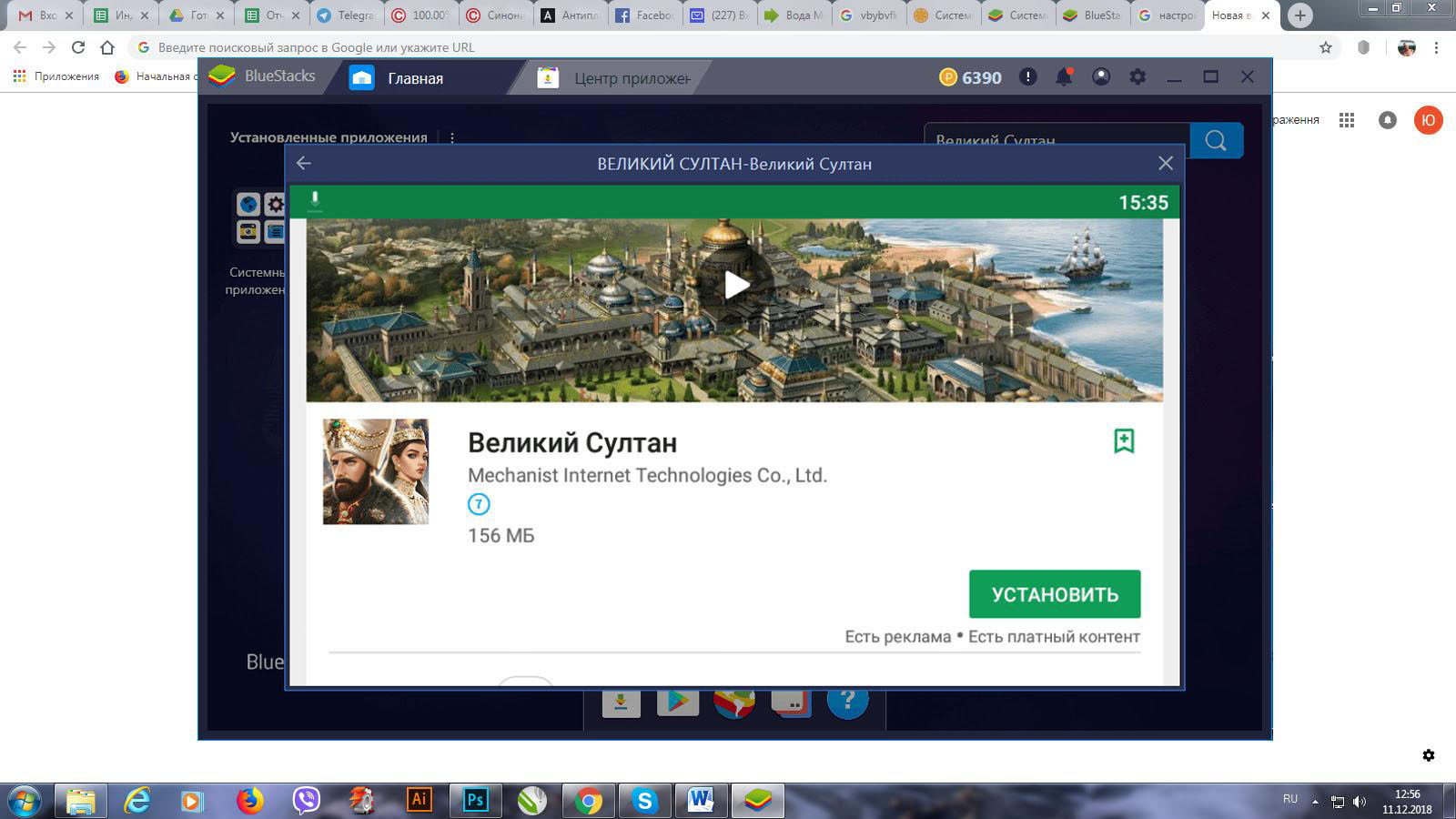Click the BlueStacks search magnifier button
The height and width of the screenshot is (819, 1456).
click(1216, 140)
